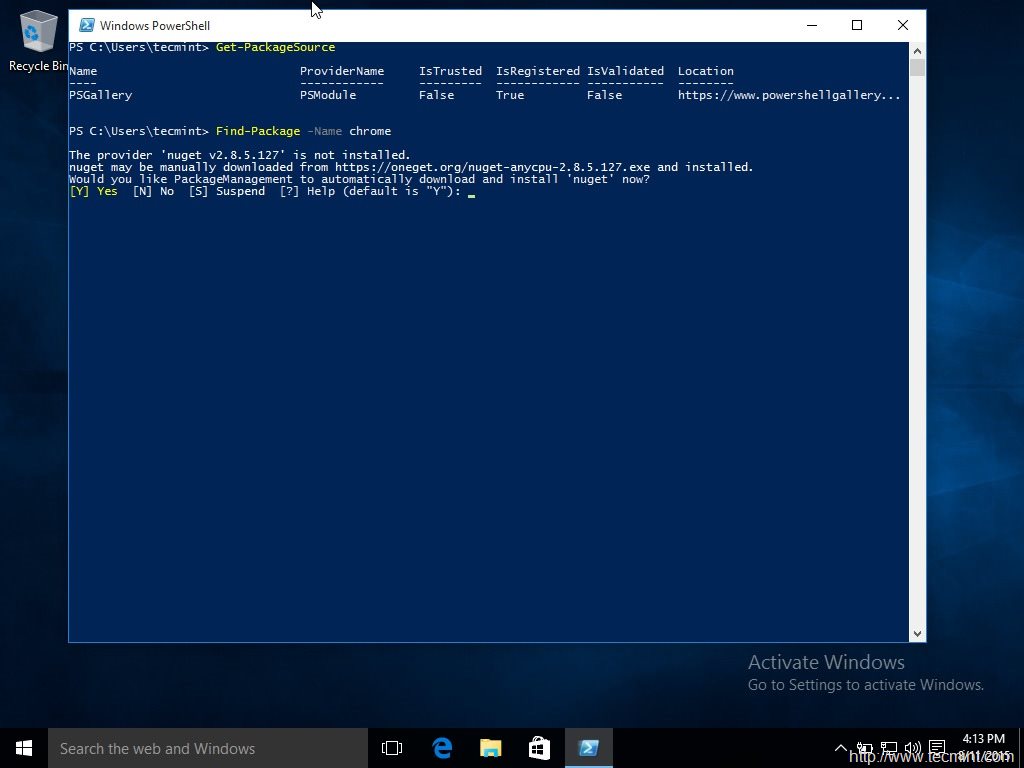Select the PowerShell icon in the title bar

point(86,25)
